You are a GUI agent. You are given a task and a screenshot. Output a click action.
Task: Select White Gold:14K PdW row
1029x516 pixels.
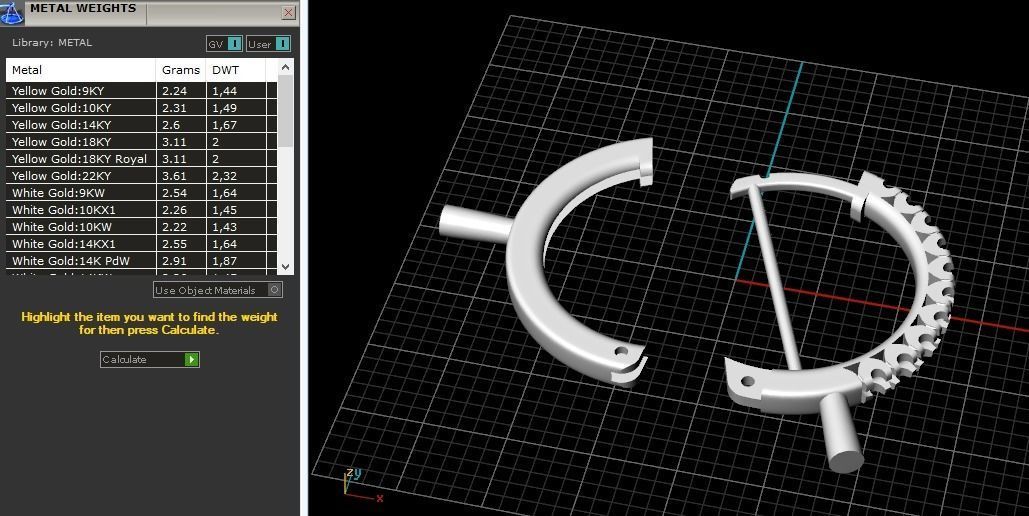141,261
